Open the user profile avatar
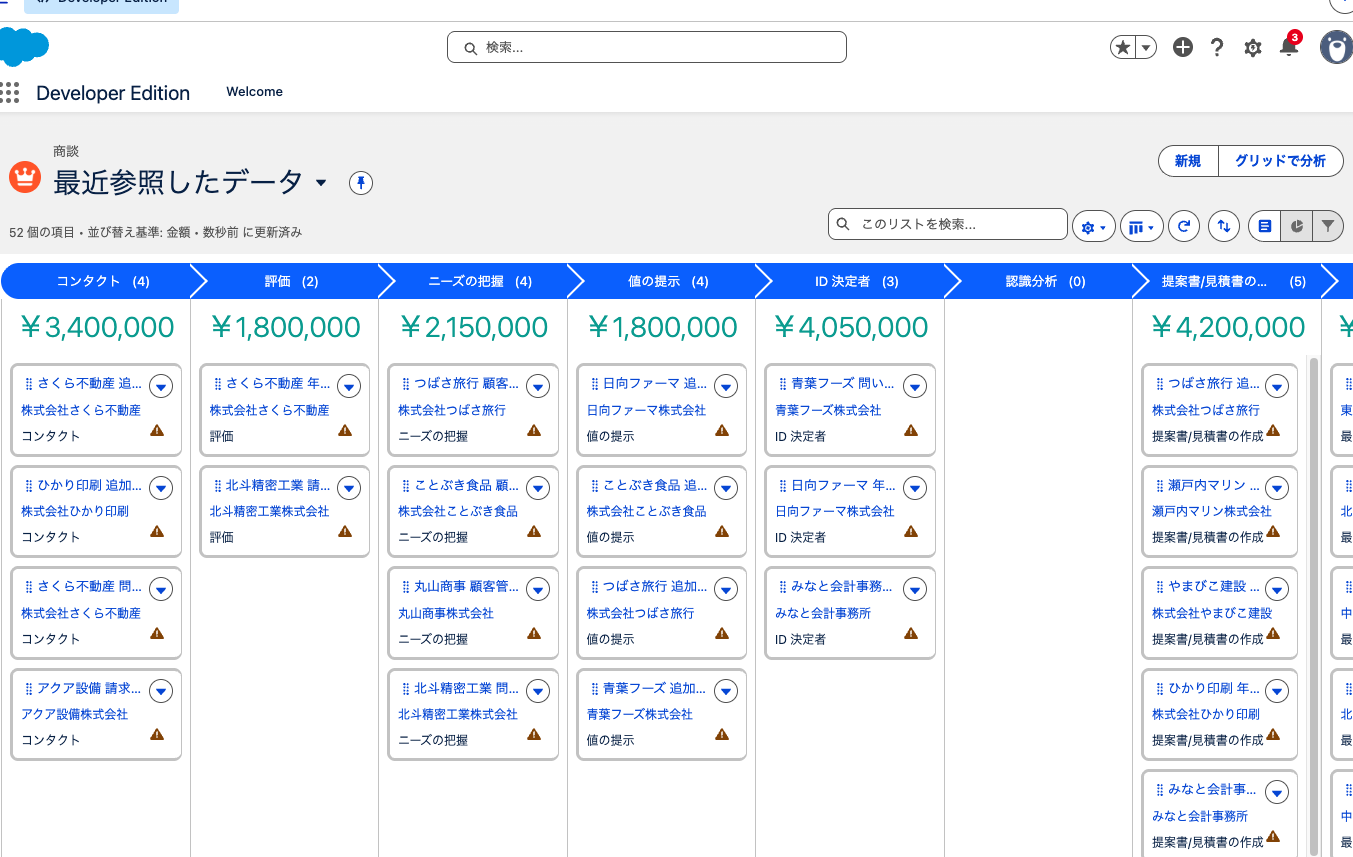1353x857 pixels. point(1337,47)
